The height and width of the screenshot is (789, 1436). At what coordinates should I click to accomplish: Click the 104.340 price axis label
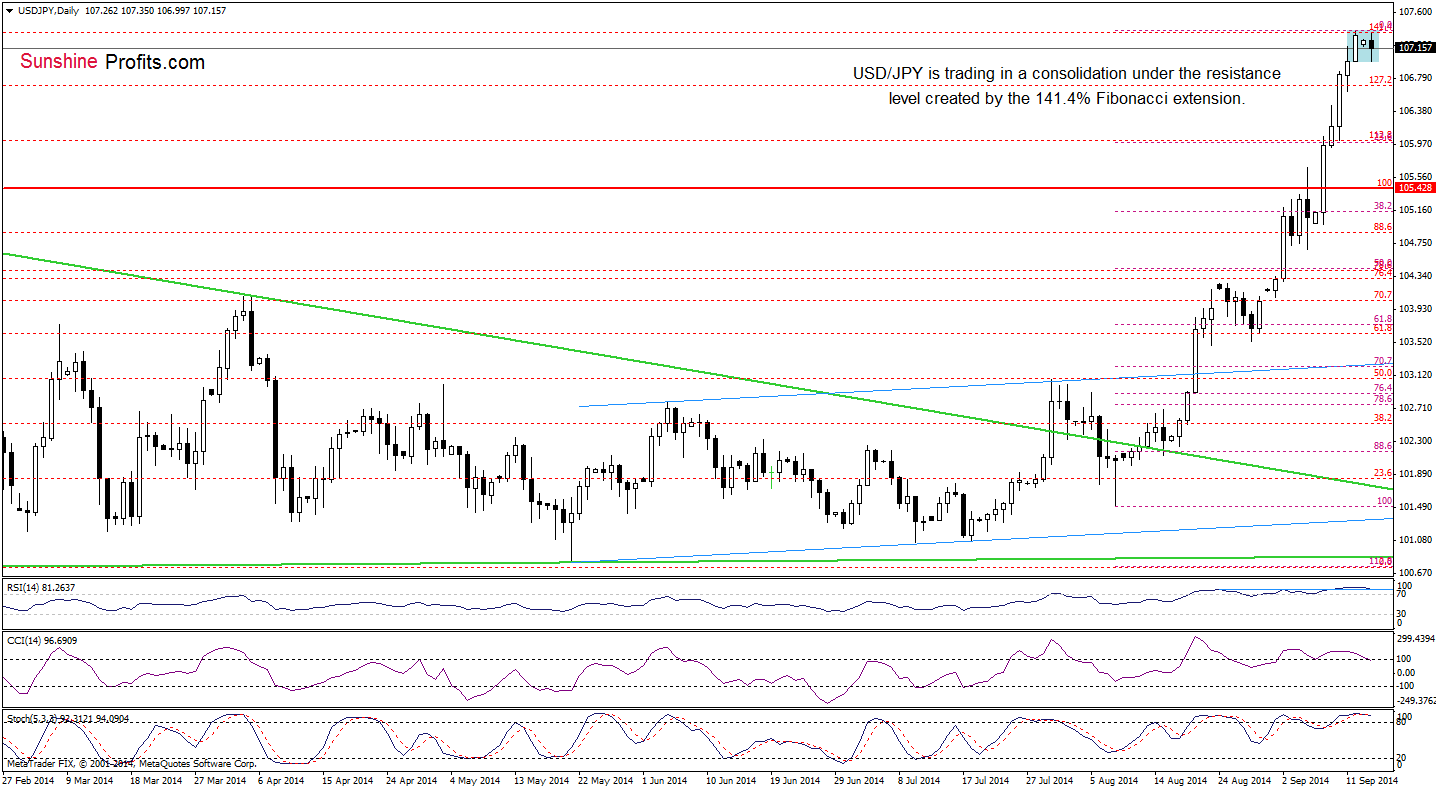1414,275
